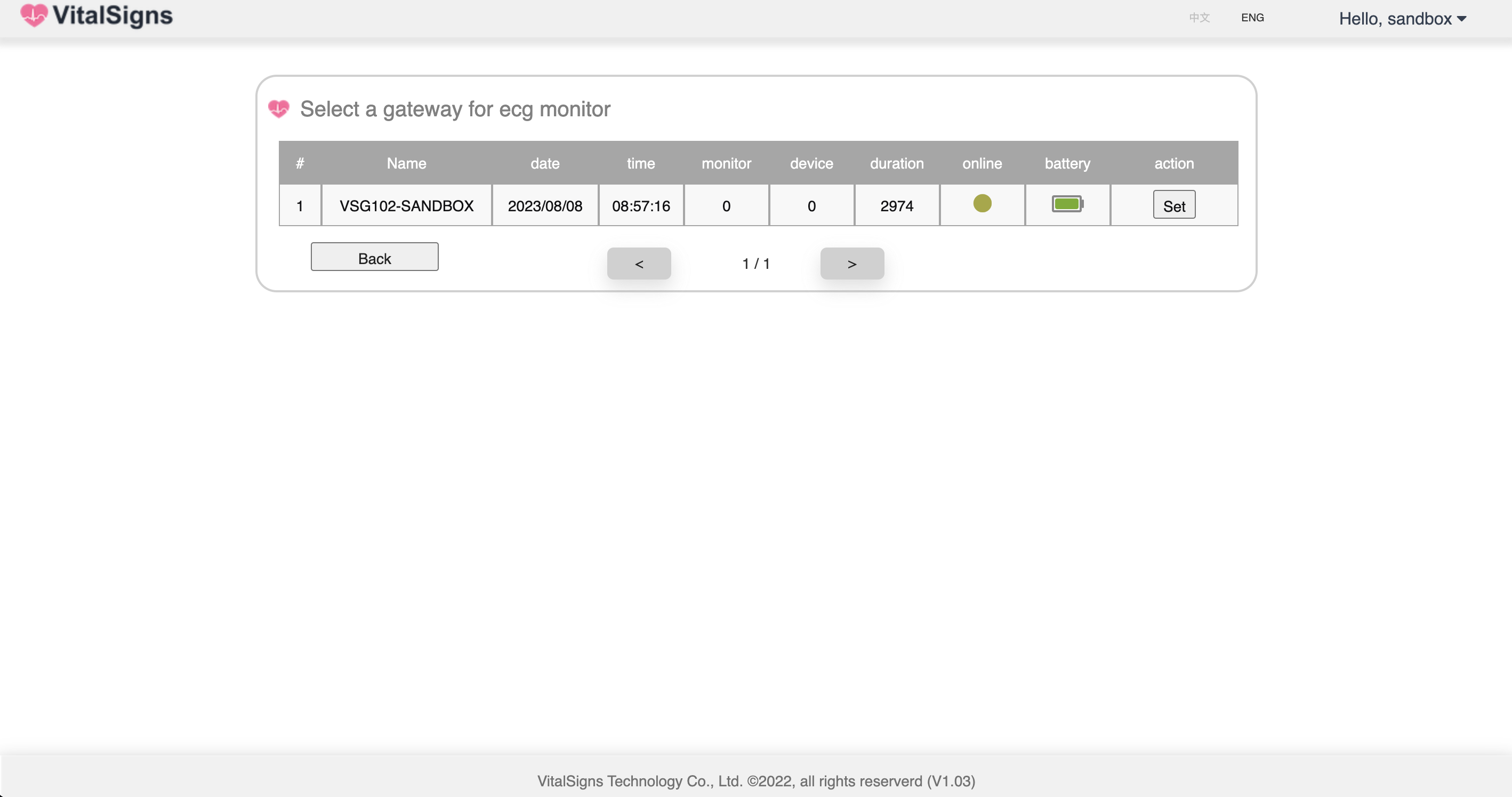The width and height of the screenshot is (1512, 797).
Task: Click the date cell 2023/08/08
Action: click(x=545, y=205)
